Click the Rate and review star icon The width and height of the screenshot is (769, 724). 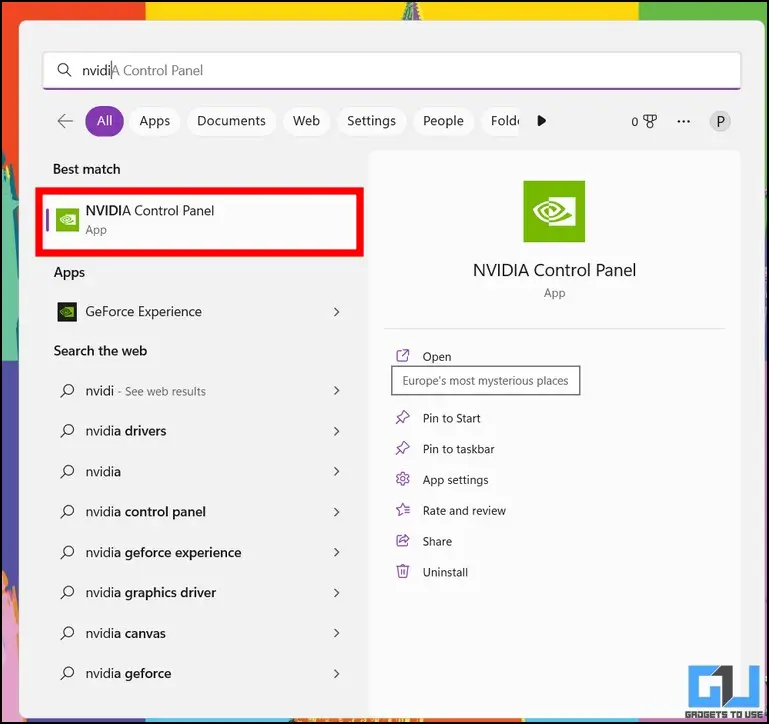pyautogui.click(x=403, y=510)
